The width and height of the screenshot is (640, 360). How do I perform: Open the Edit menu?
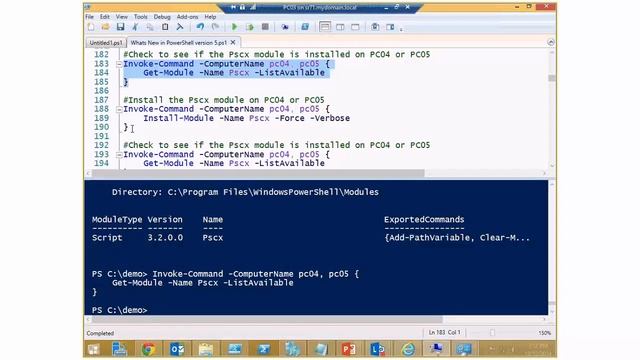click(105, 17)
